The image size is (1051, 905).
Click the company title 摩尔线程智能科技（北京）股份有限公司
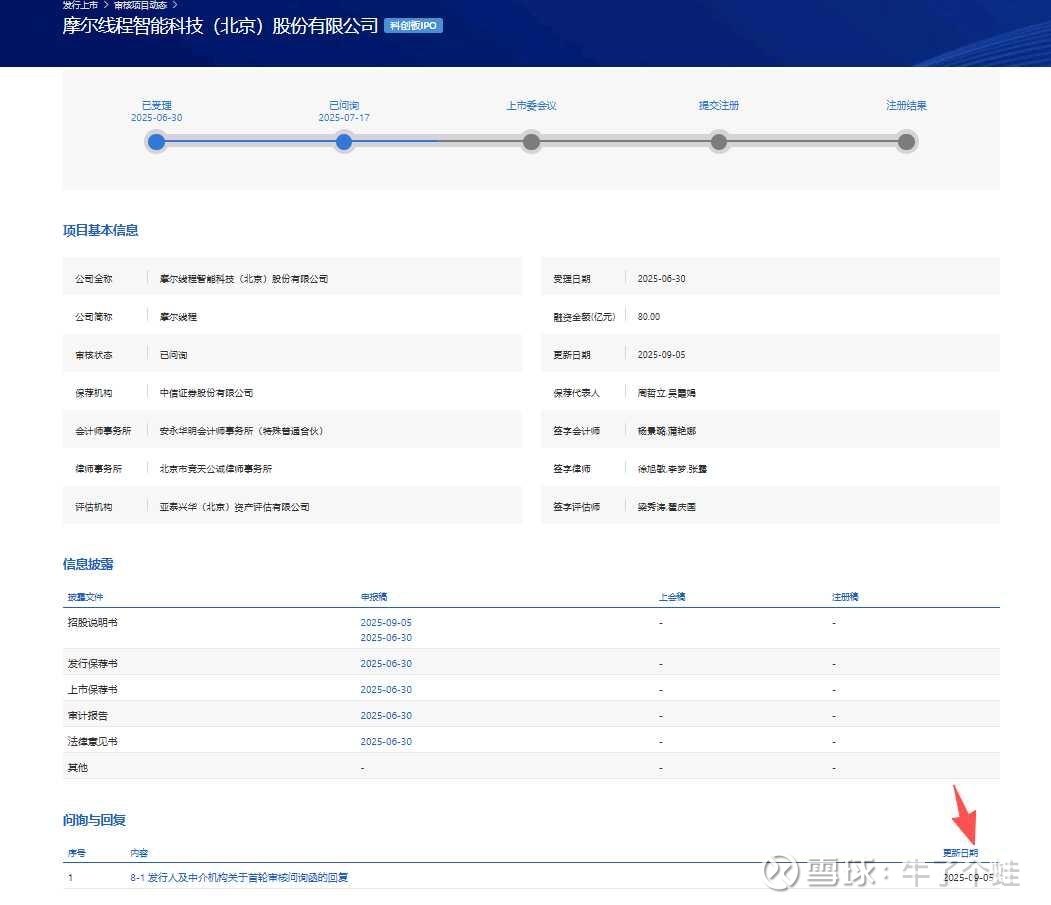221,25
